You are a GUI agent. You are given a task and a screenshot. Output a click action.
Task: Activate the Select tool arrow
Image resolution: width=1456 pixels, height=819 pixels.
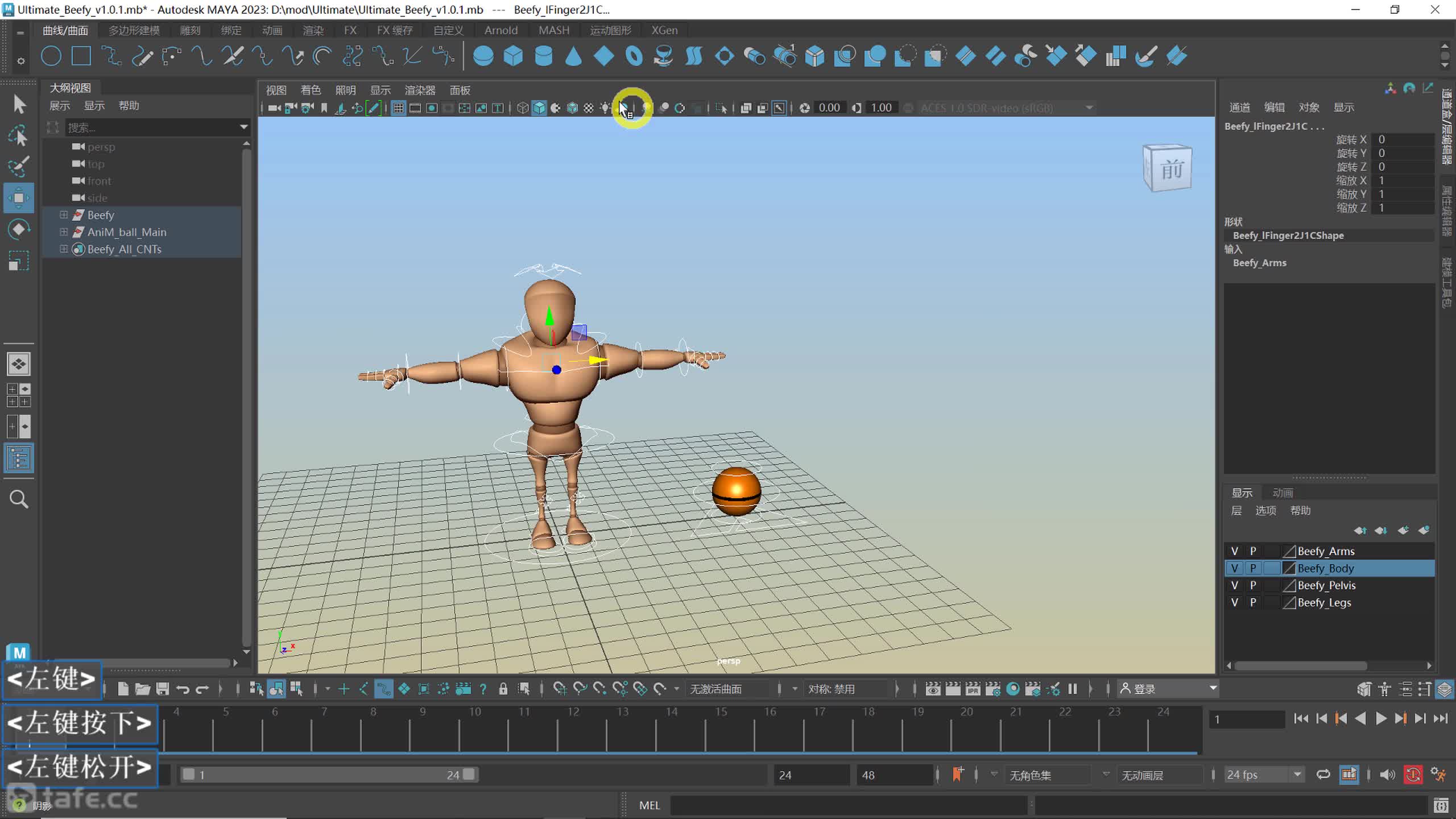click(x=19, y=105)
